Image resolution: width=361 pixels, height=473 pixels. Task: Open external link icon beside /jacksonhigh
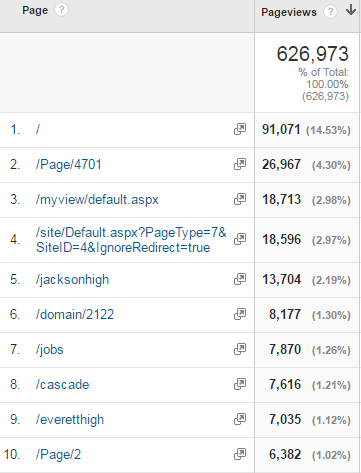[240, 279]
